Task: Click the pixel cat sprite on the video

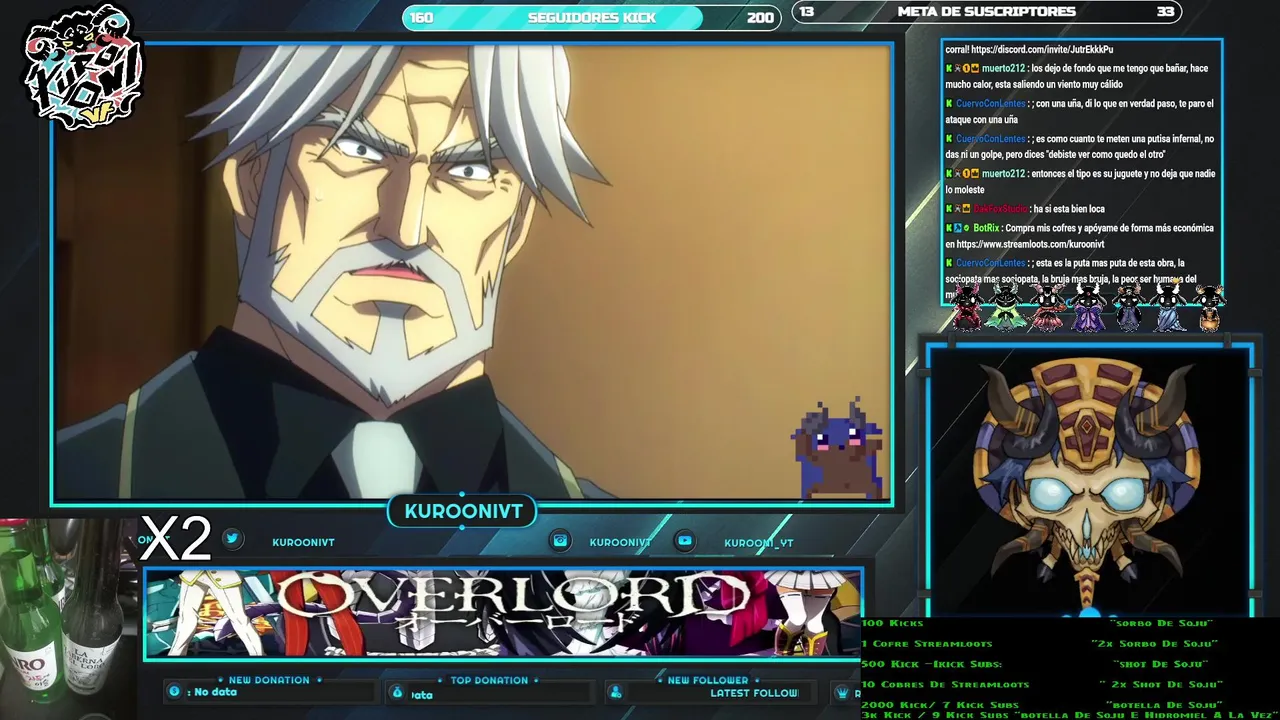Action: [x=838, y=449]
